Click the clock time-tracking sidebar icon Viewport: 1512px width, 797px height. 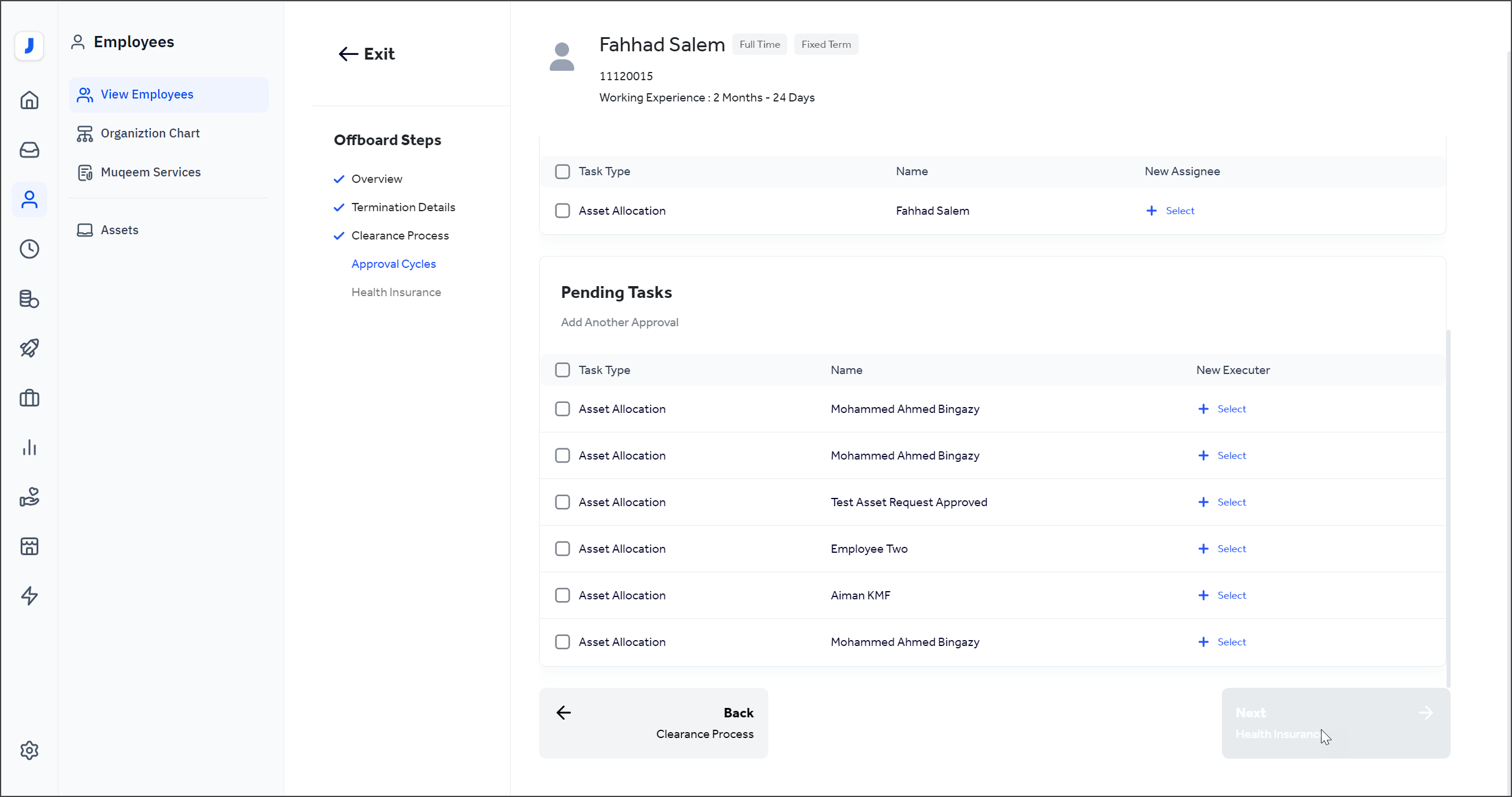(29, 249)
